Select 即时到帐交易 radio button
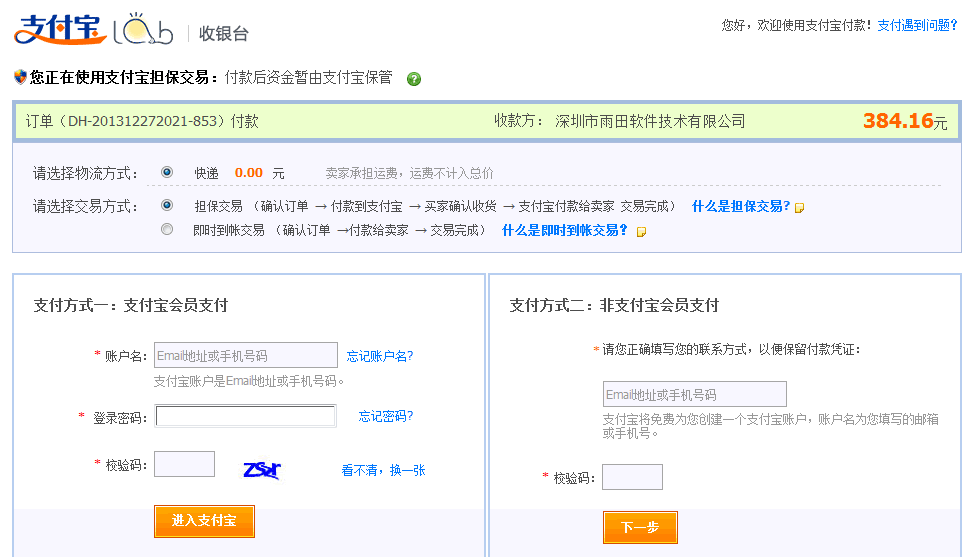This screenshot has height=557, width=972. 167,229
